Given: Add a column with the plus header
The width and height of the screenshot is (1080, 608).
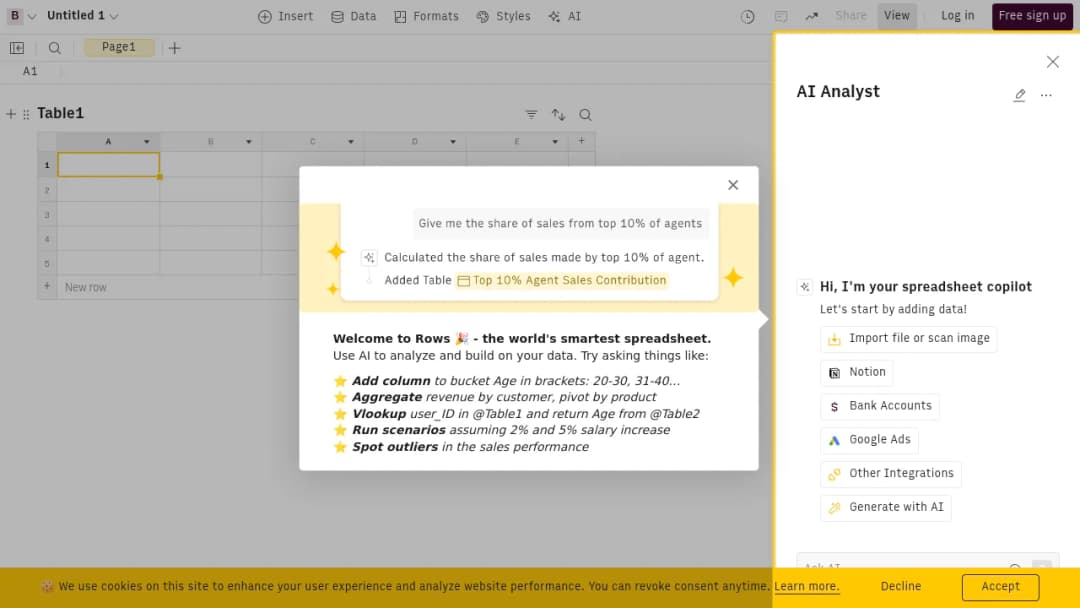Looking at the screenshot, I should (x=581, y=141).
